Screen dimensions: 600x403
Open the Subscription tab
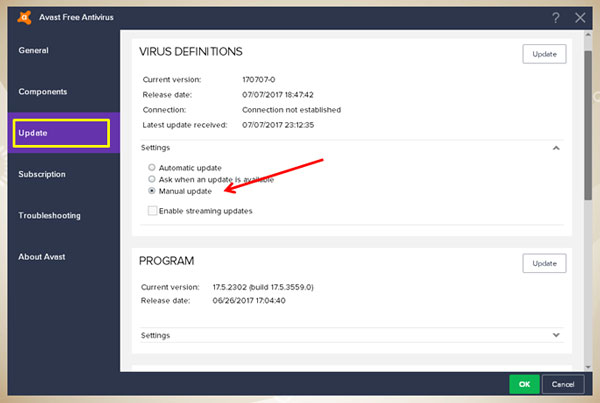64,175
